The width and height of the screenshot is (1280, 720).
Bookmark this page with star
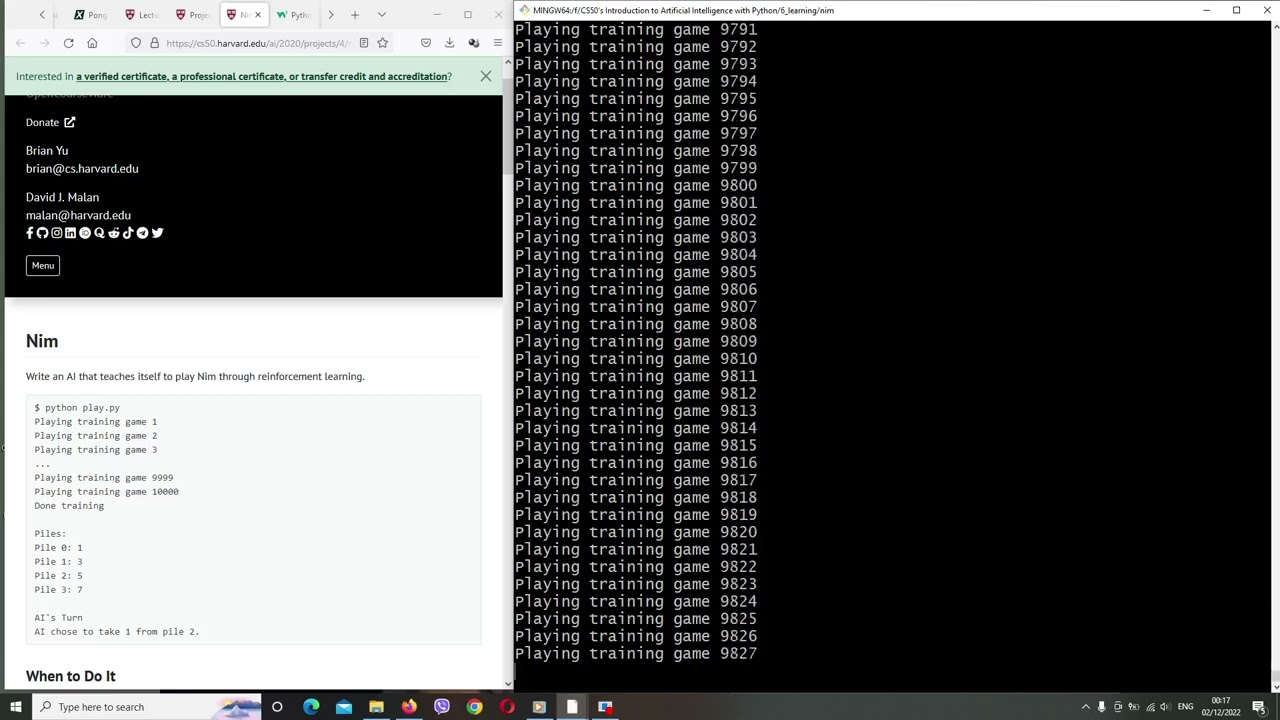click(382, 43)
